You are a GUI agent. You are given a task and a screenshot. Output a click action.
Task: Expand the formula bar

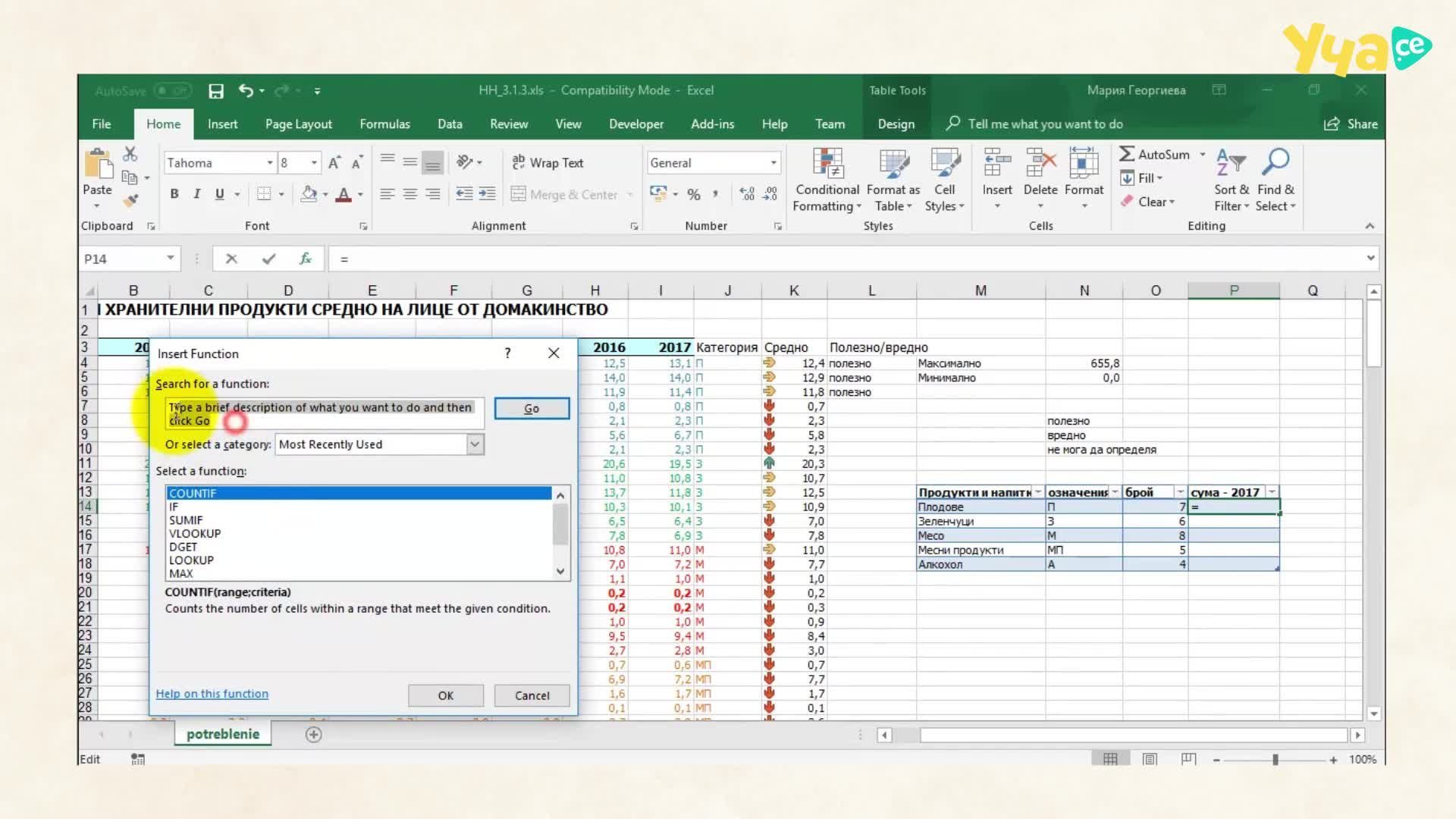click(x=1370, y=259)
